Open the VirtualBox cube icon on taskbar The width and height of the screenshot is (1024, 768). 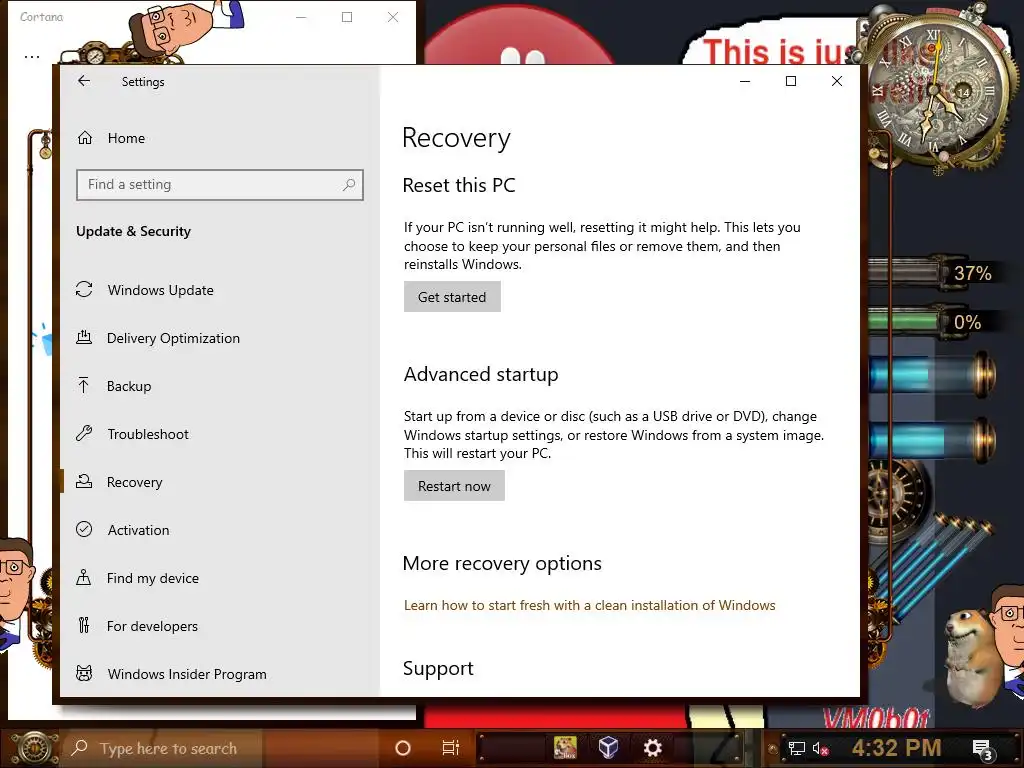pyautogui.click(x=608, y=747)
